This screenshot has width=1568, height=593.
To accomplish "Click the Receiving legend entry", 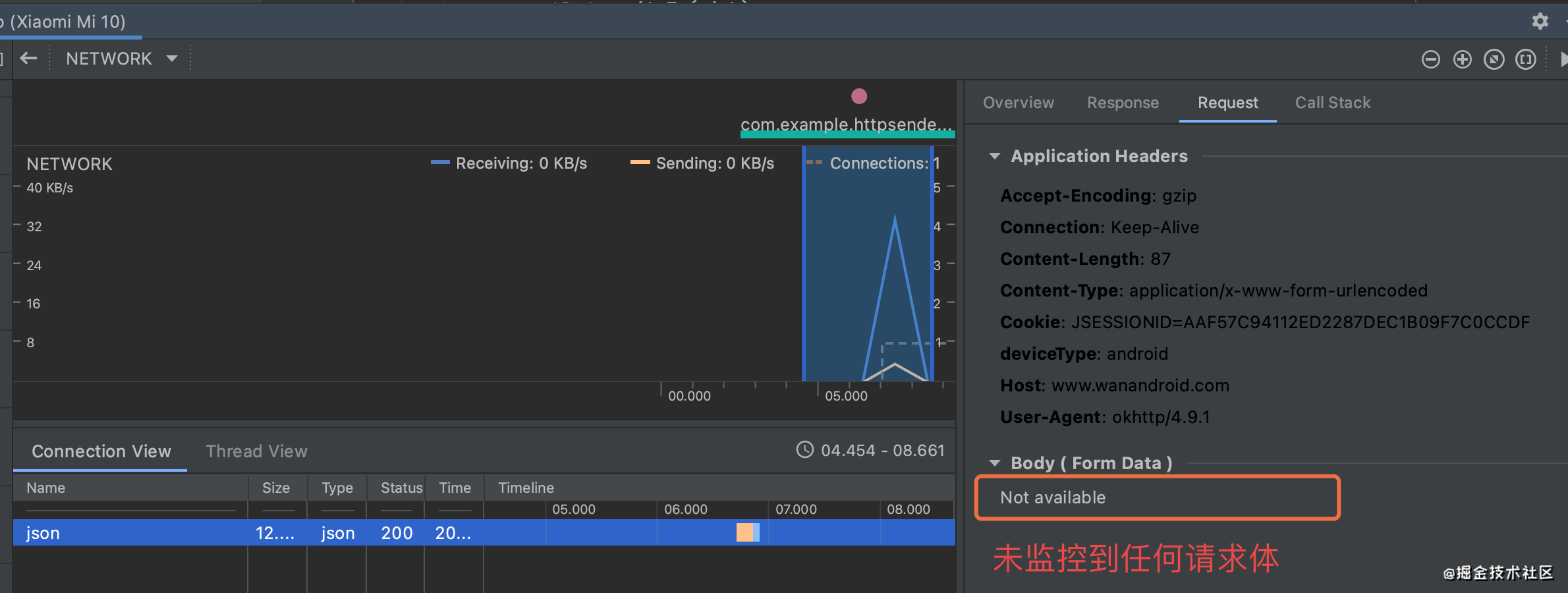I will click(509, 163).
